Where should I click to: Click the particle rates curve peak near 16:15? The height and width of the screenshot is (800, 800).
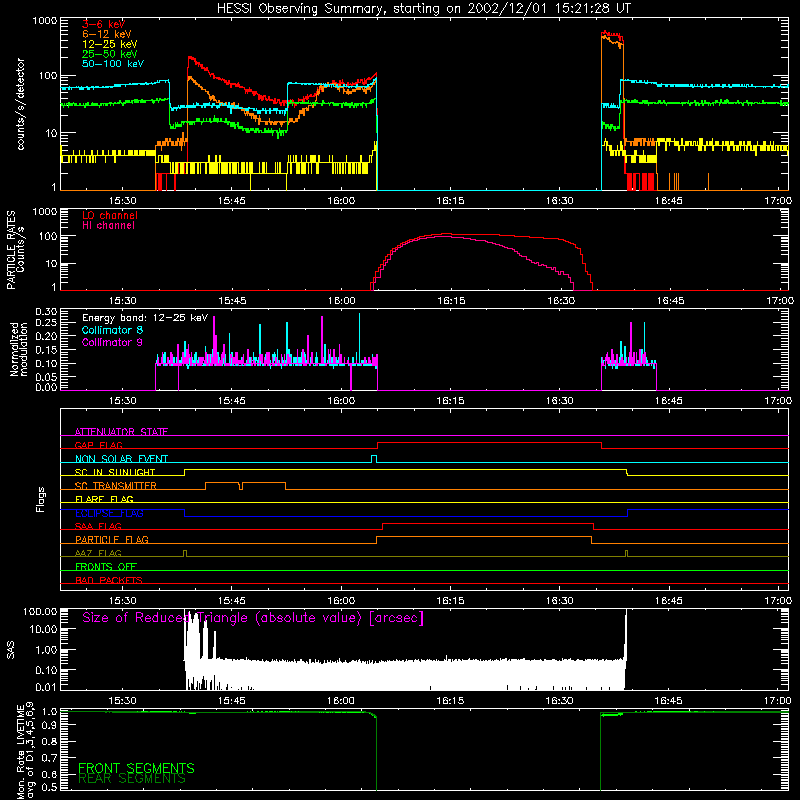coord(446,234)
